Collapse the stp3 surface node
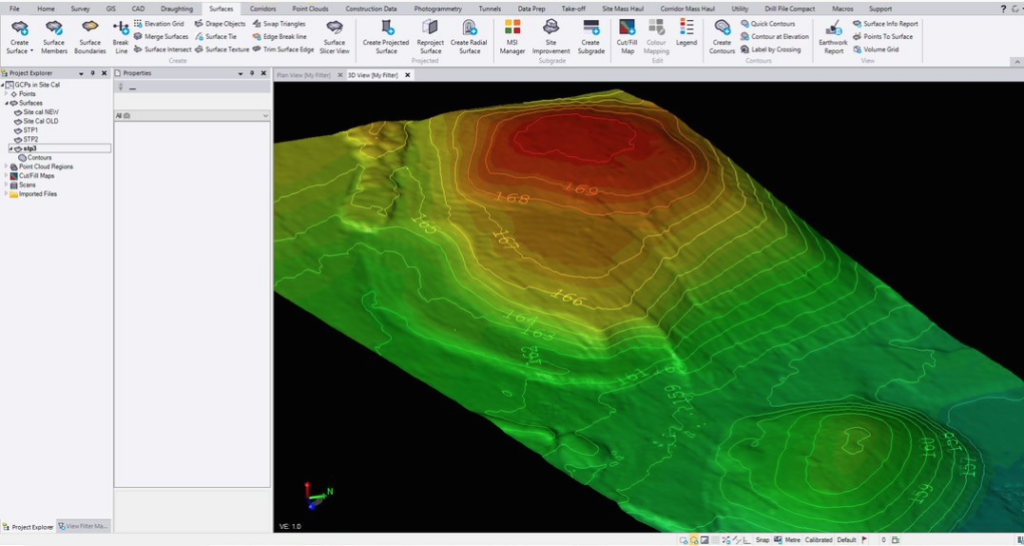This screenshot has width=1024, height=546. [x=11, y=148]
